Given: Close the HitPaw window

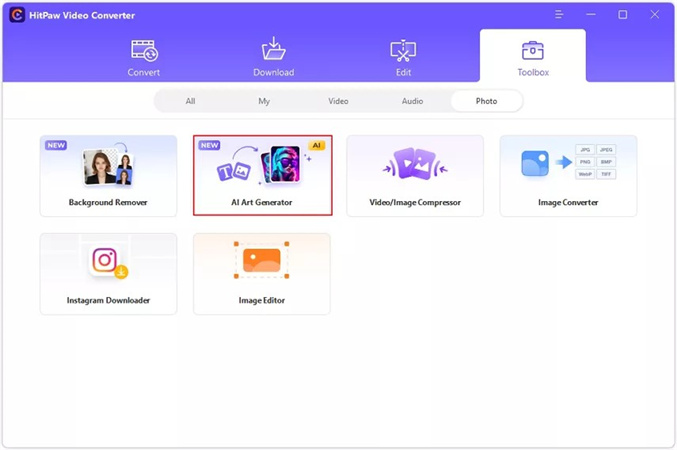Looking at the screenshot, I should [655, 15].
